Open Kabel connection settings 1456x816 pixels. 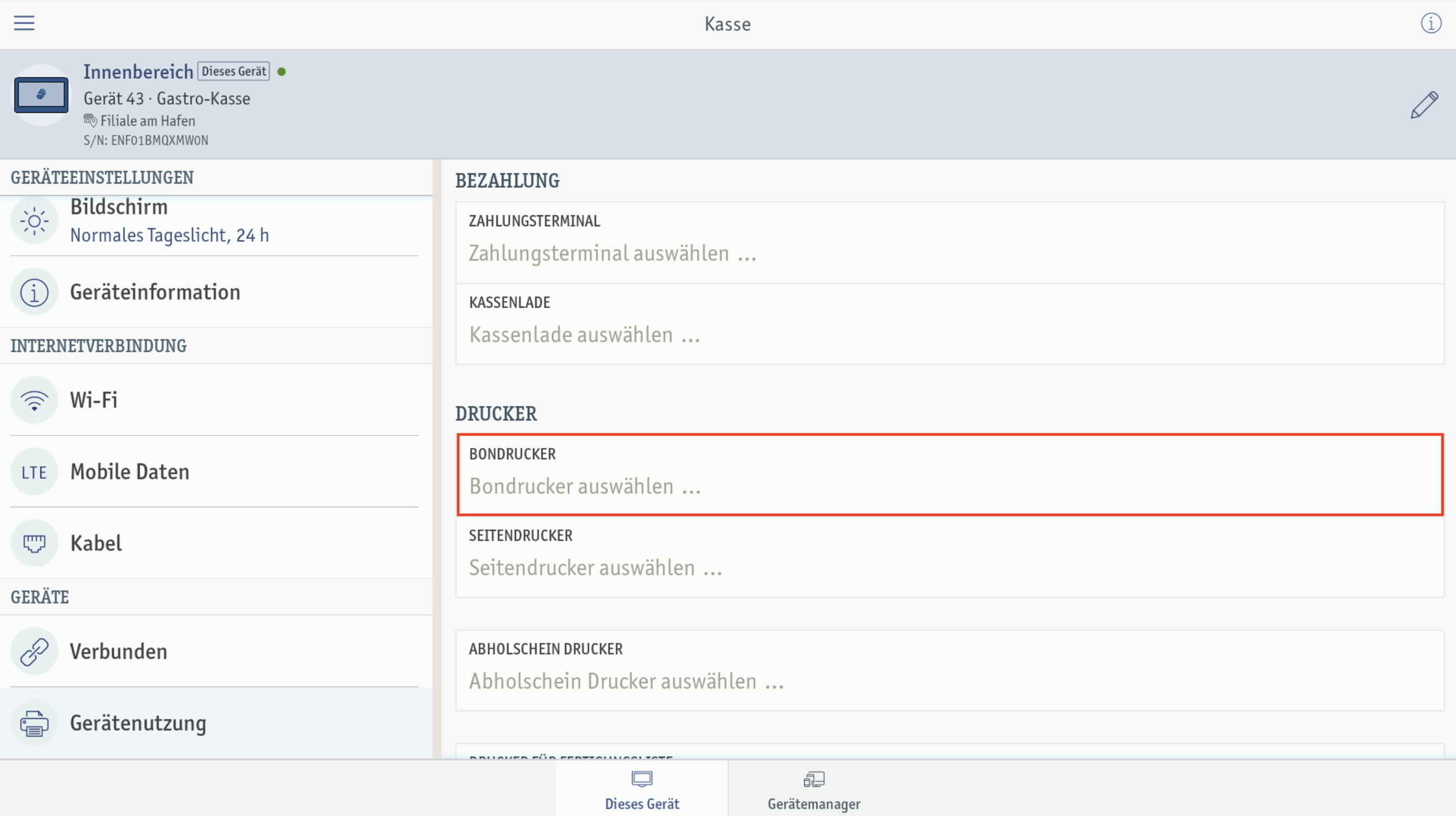click(215, 543)
